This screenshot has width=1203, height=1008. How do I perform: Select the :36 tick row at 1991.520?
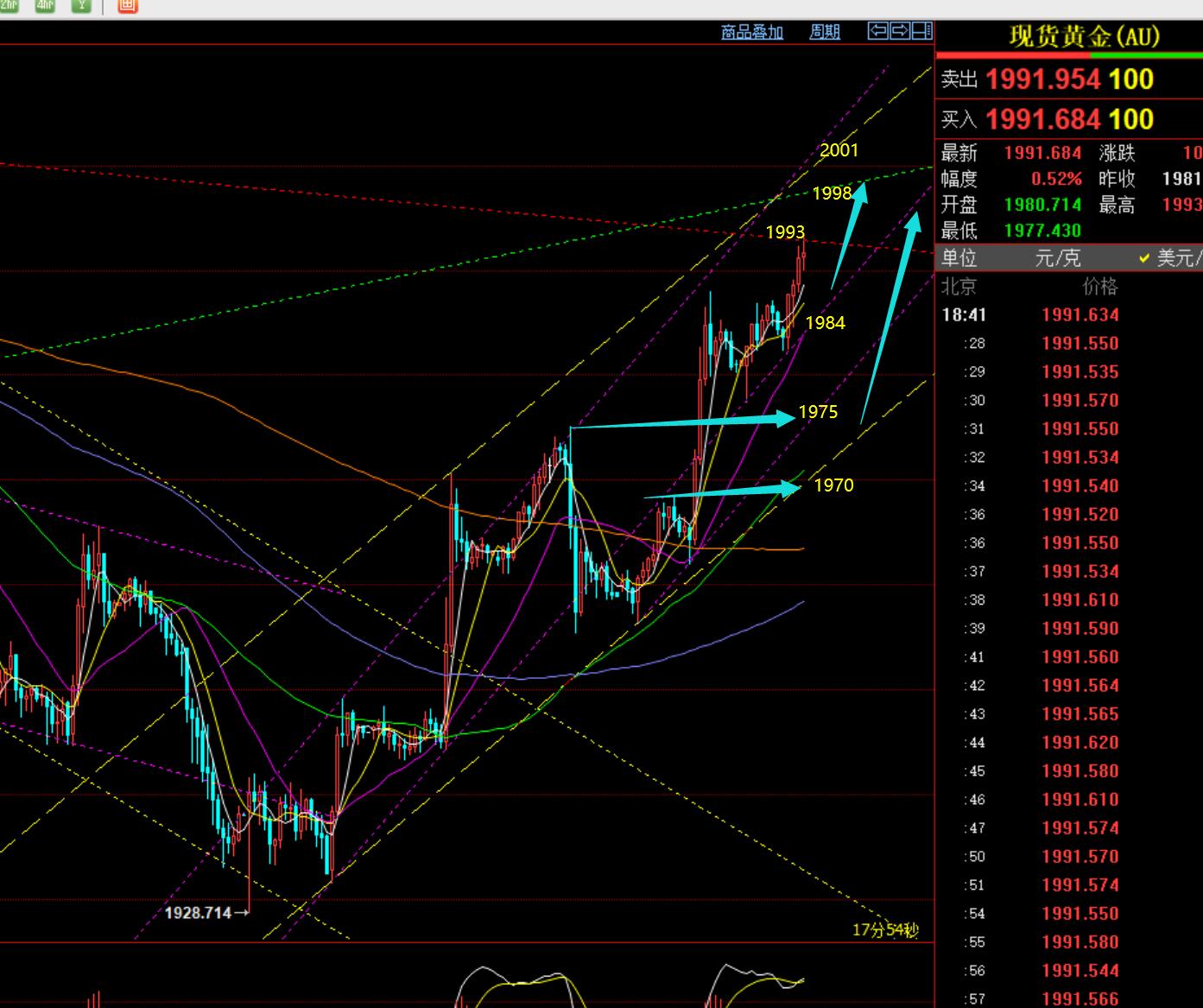[1069, 514]
